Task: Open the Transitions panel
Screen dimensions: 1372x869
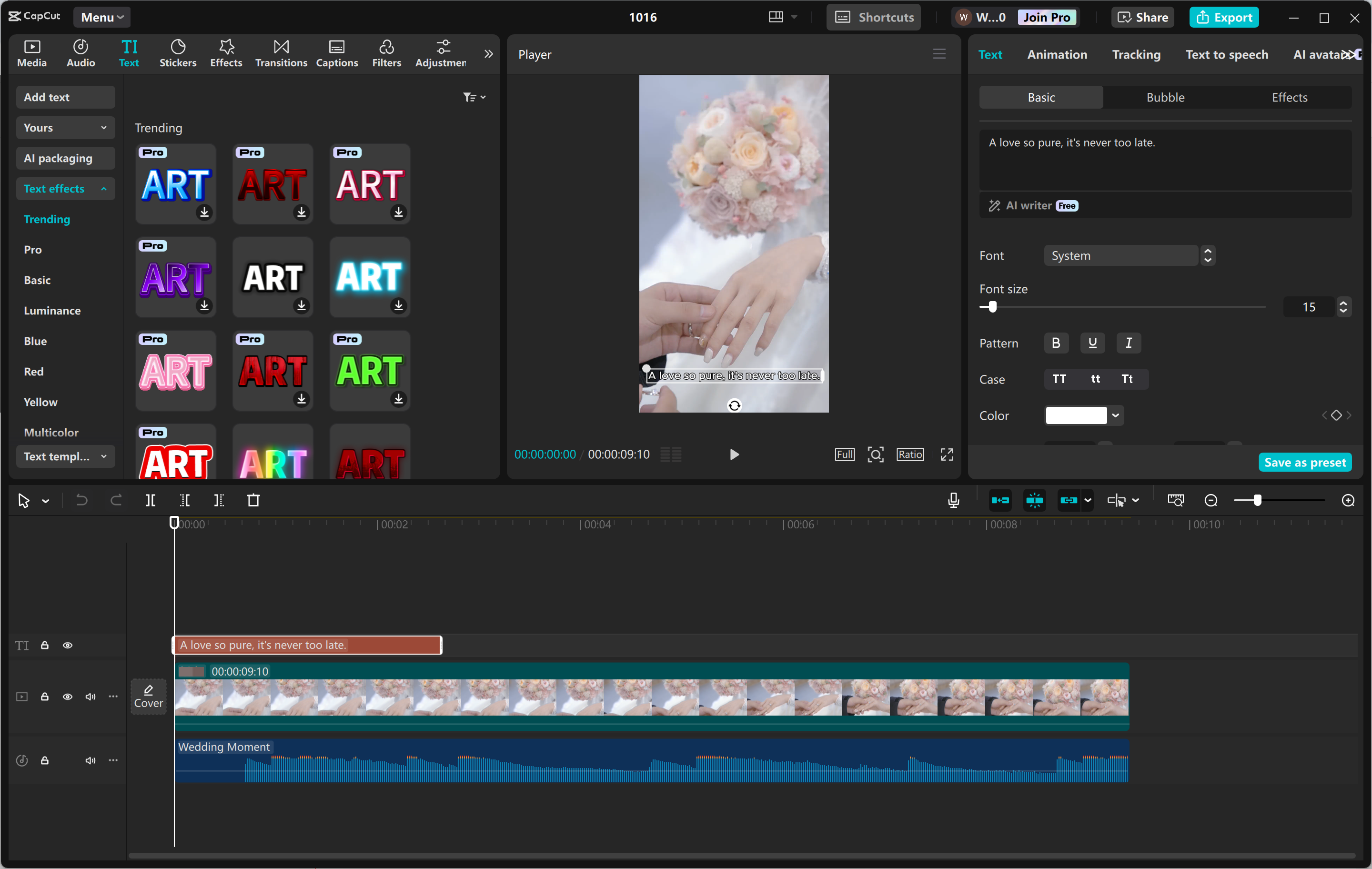Action: [x=280, y=53]
